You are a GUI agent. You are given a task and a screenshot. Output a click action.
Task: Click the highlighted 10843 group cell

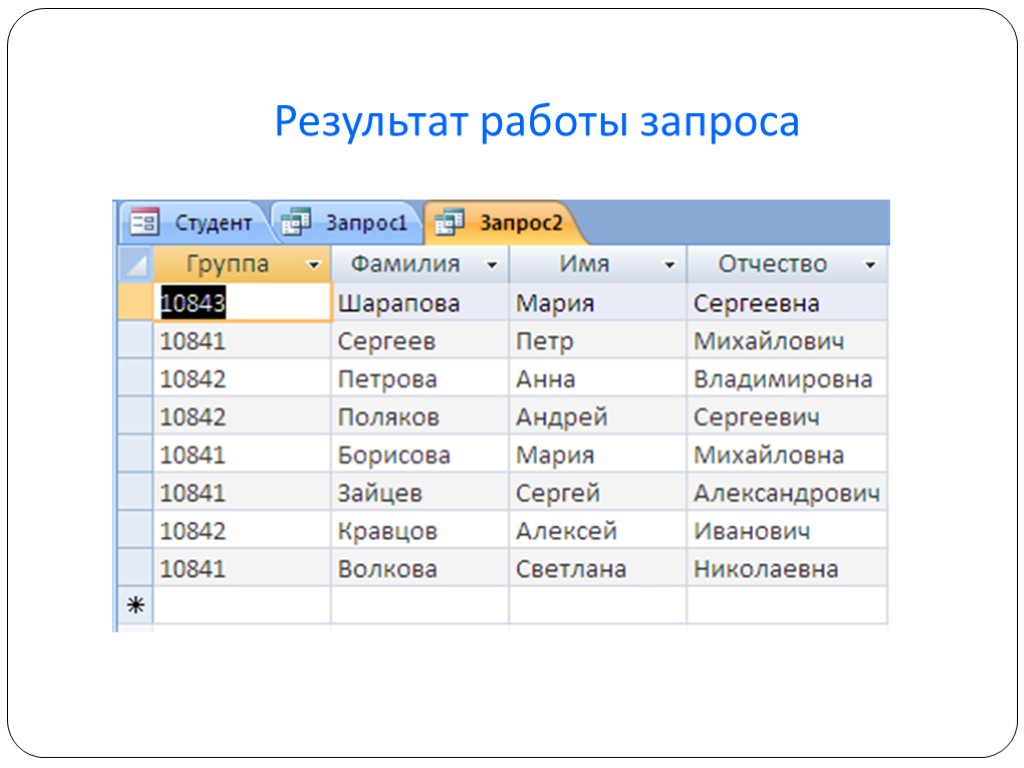pyautogui.click(x=194, y=303)
